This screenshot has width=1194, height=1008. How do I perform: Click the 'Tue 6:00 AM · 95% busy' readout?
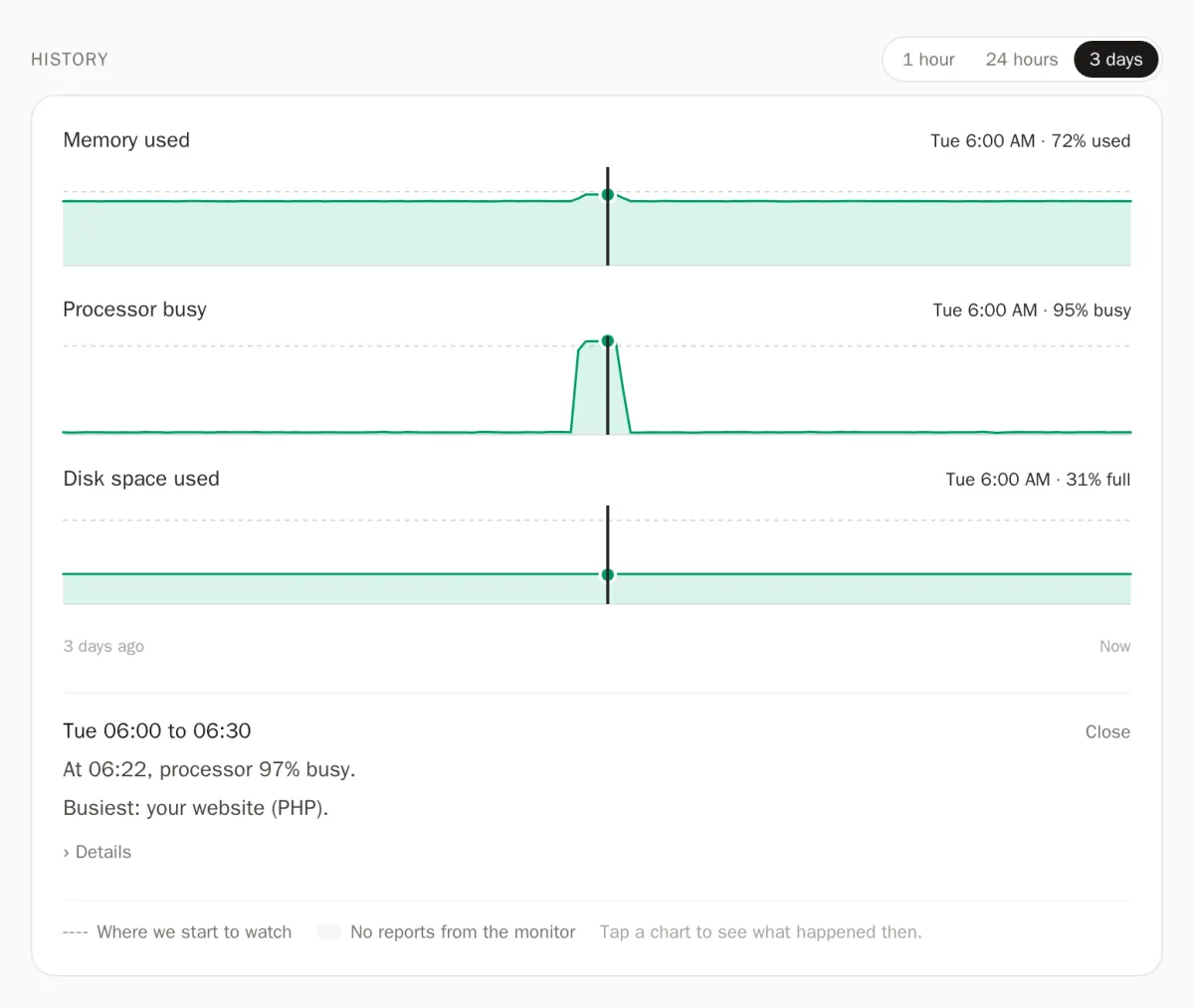point(1032,310)
